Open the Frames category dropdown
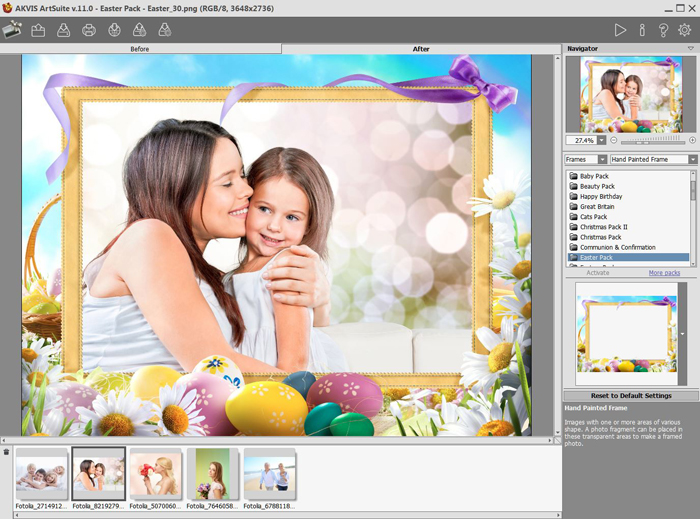Viewport: 700px width, 519px height. 602,159
